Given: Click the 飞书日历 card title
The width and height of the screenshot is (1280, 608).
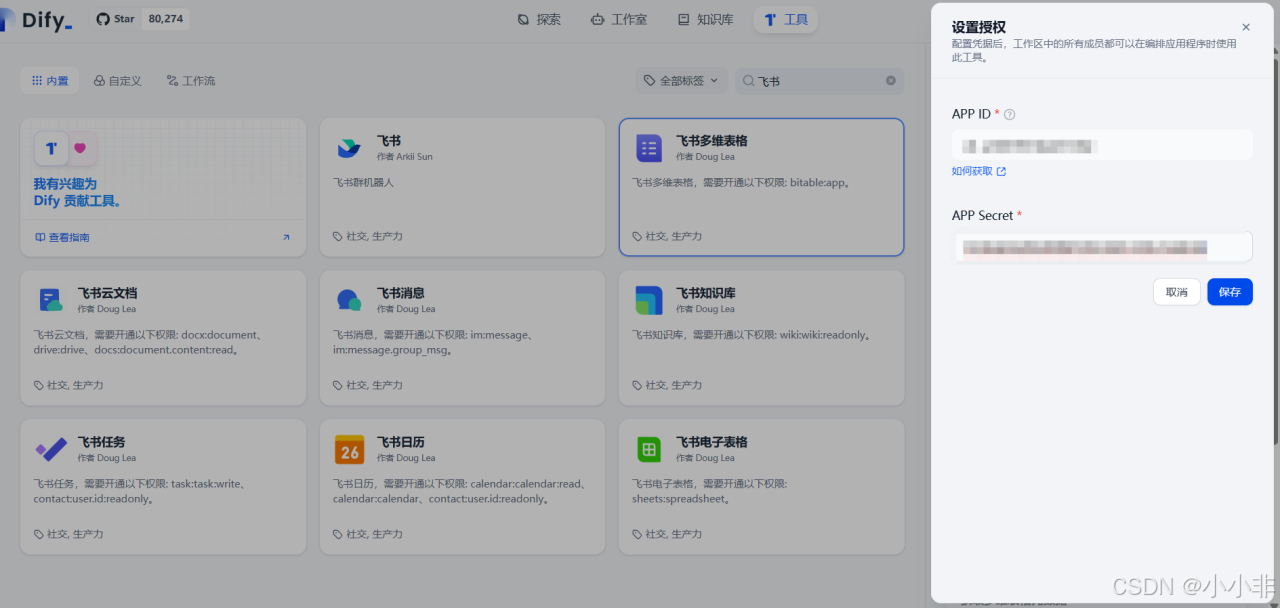Looking at the screenshot, I should (401, 442).
